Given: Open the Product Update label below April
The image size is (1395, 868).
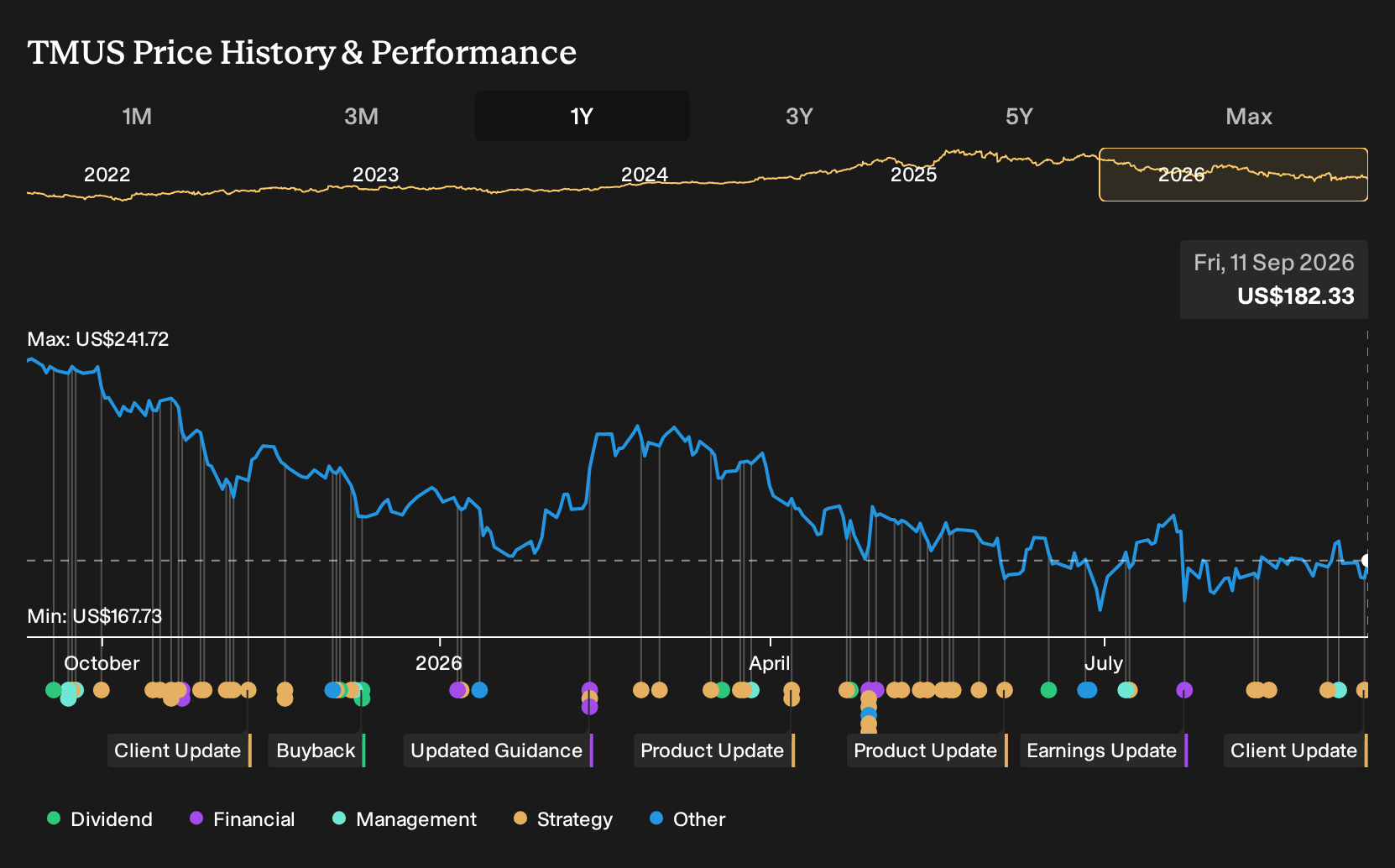Looking at the screenshot, I should [713, 750].
